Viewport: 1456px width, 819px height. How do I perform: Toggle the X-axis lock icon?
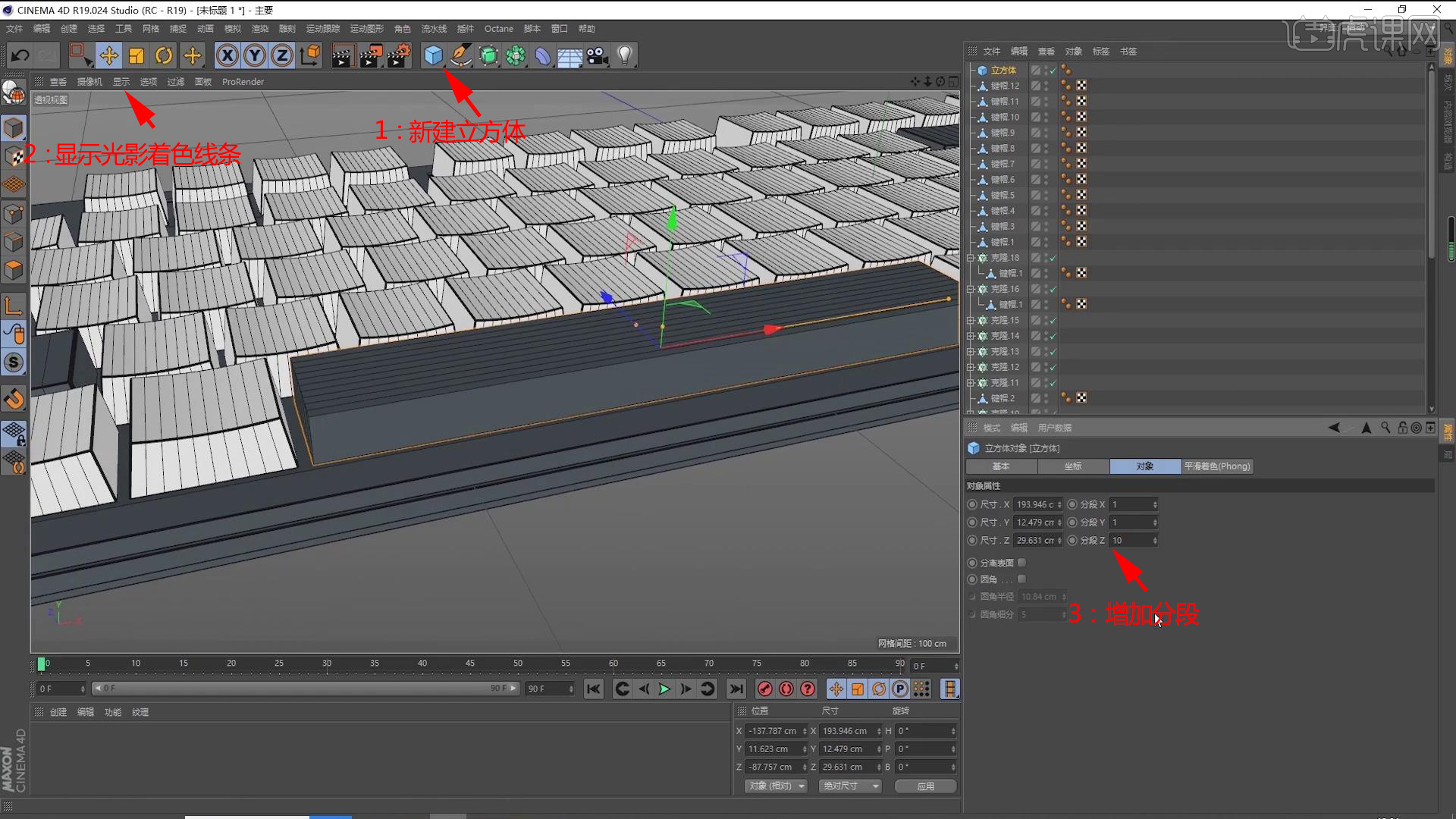tap(227, 55)
